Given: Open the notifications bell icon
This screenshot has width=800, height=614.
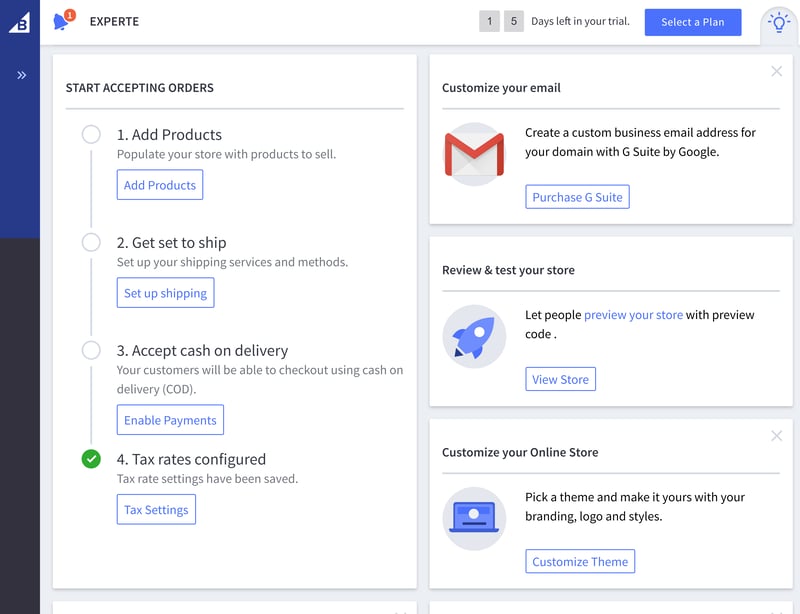Looking at the screenshot, I should 63,21.
